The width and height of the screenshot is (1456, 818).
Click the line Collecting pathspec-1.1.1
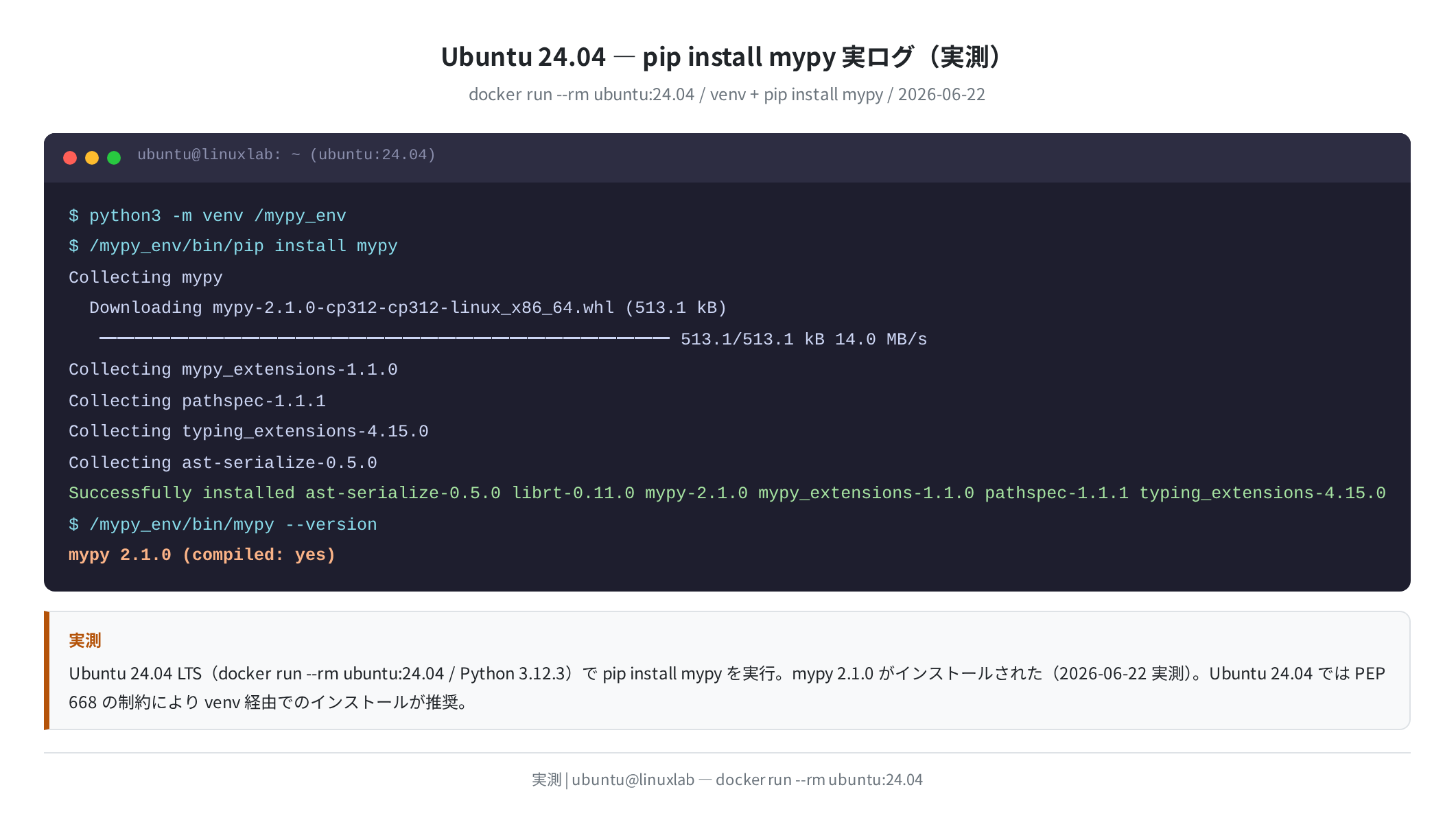[x=197, y=401]
